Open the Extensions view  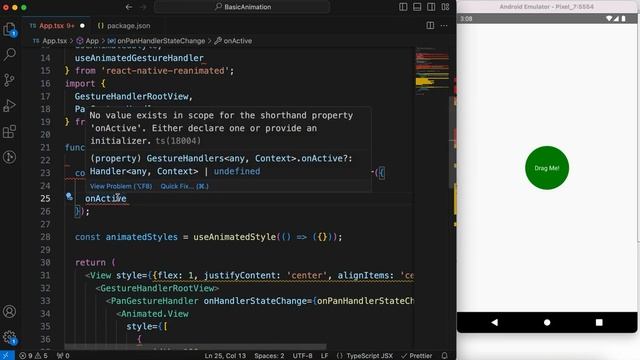(9, 131)
